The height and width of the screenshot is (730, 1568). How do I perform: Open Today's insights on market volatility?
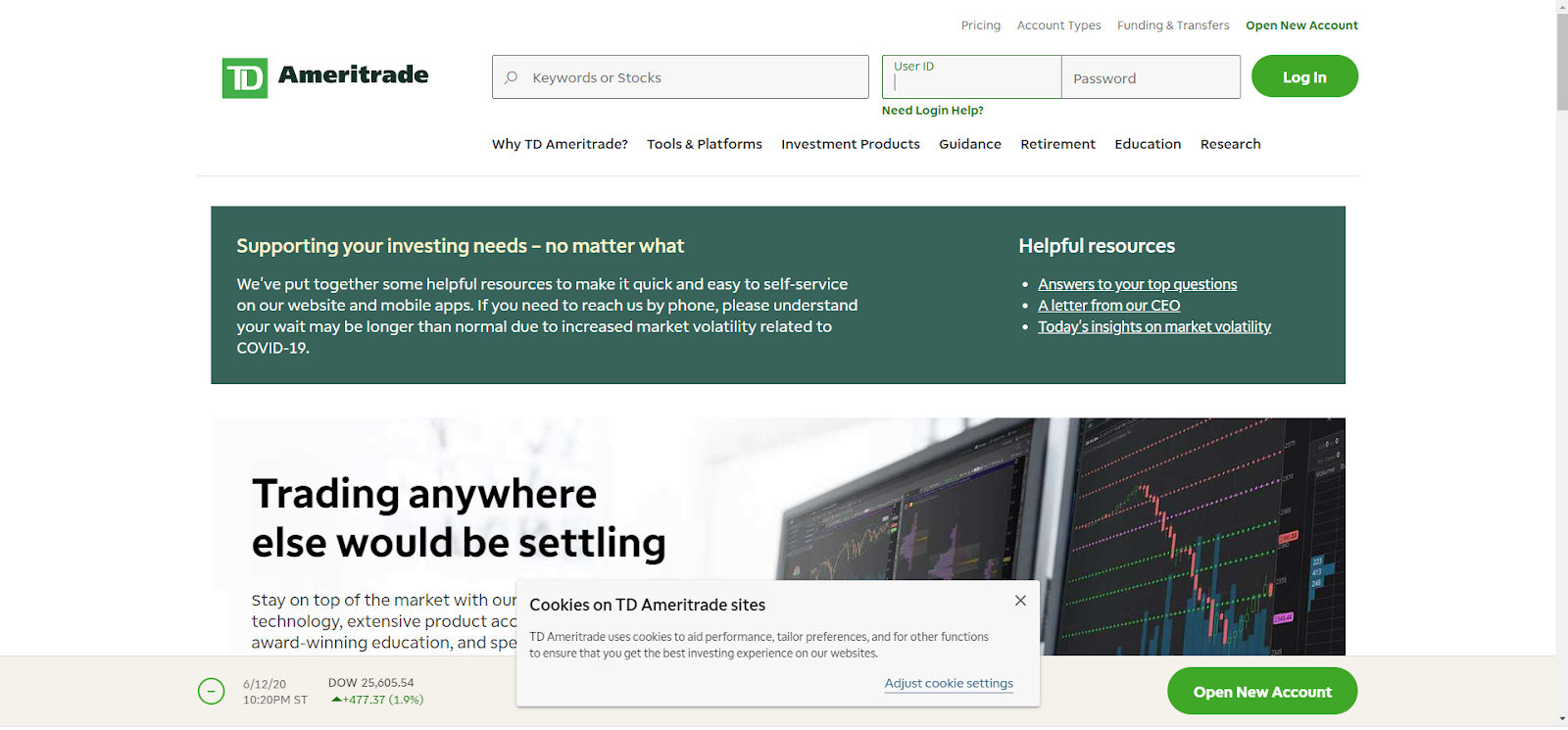(x=1154, y=327)
